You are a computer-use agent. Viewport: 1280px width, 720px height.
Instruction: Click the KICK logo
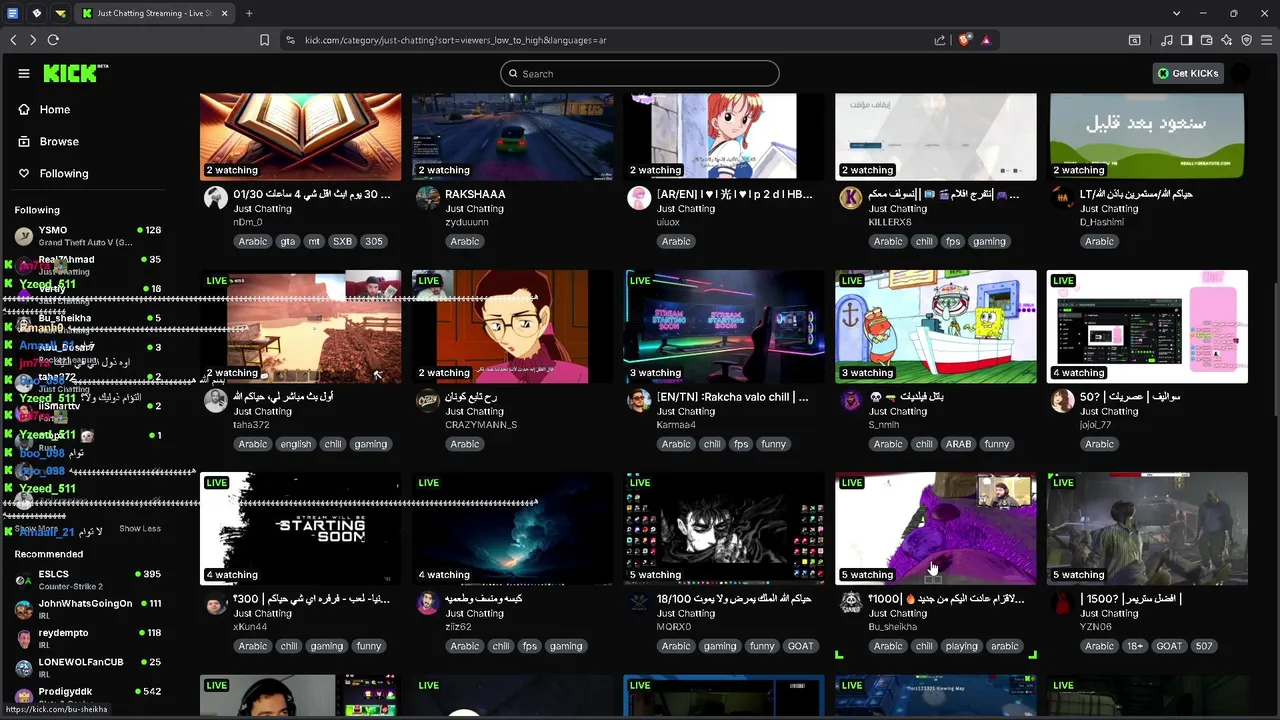(x=74, y=73)
